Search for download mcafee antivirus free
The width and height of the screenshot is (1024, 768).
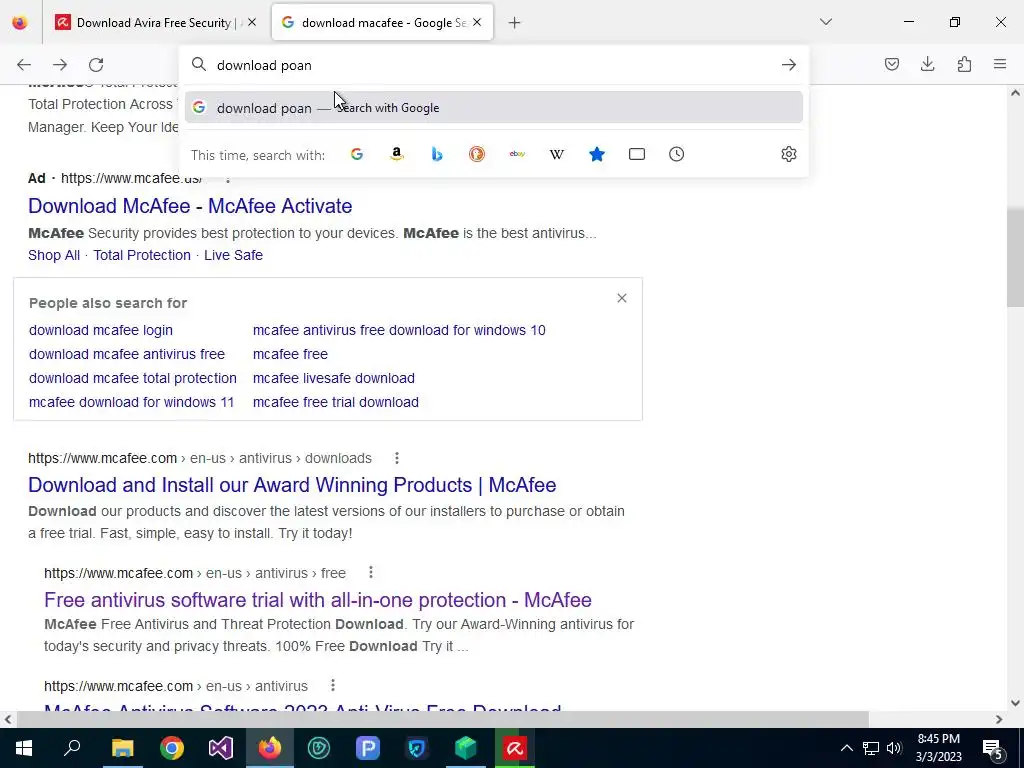point(127,355)
